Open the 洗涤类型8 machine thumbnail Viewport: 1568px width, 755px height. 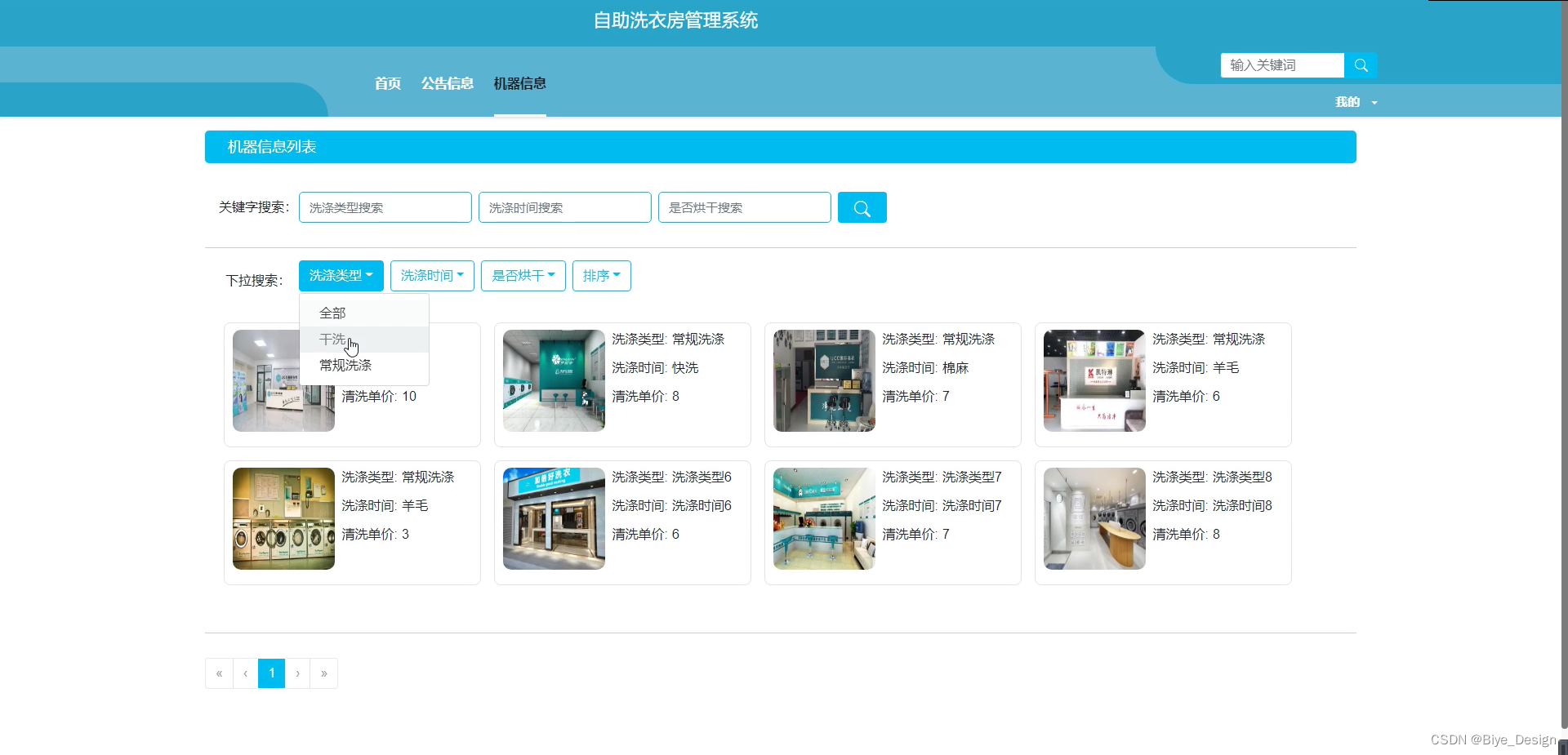[1094, 518]
